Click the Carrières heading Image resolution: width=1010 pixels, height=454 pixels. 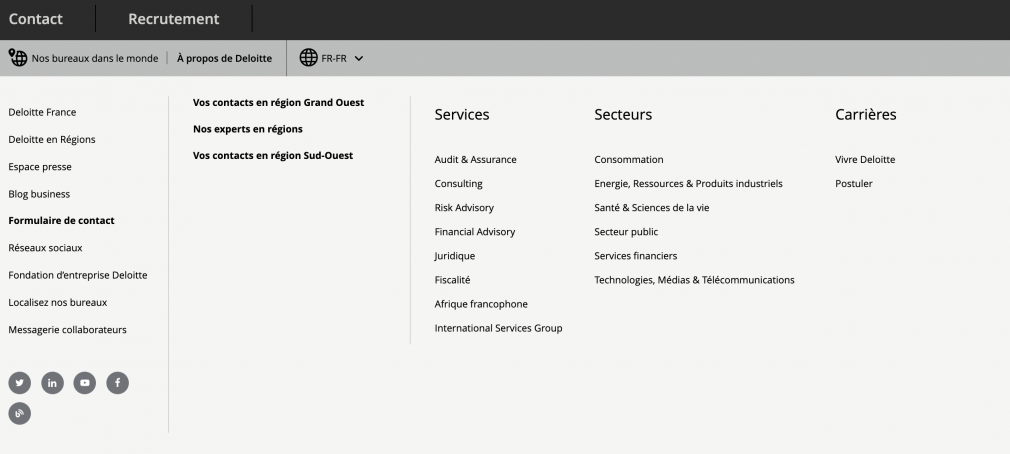click(x=866, y=115)
